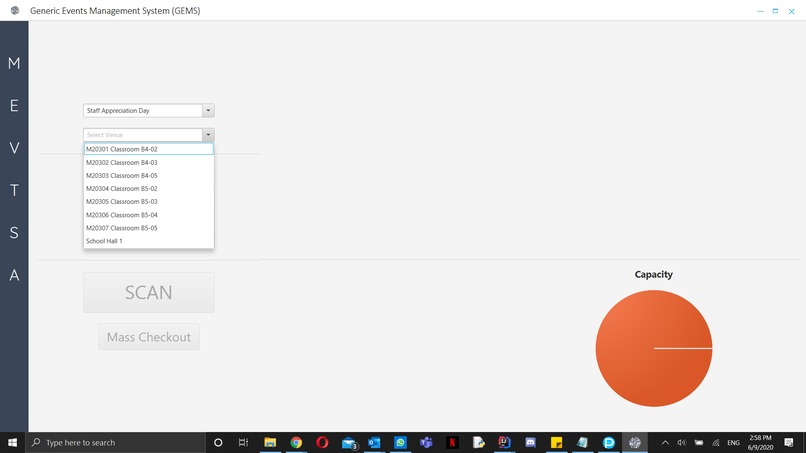Open Microsoft Teams from taskbar
806x453 pixels.
pos(426,442)
